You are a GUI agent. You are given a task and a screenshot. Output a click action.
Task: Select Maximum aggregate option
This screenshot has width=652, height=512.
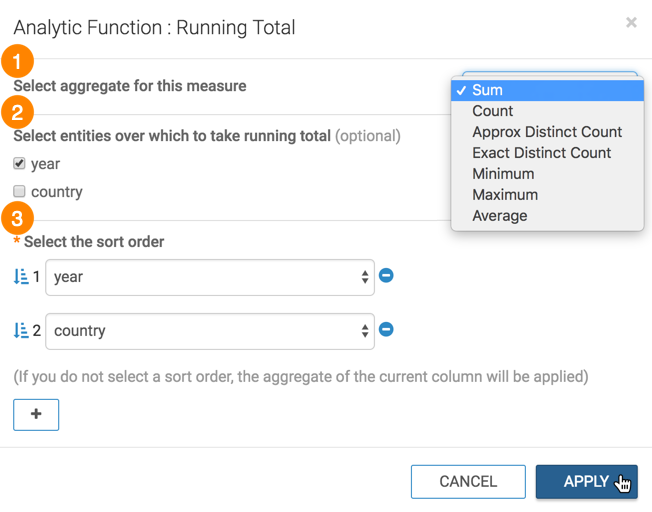pos(505,195)
